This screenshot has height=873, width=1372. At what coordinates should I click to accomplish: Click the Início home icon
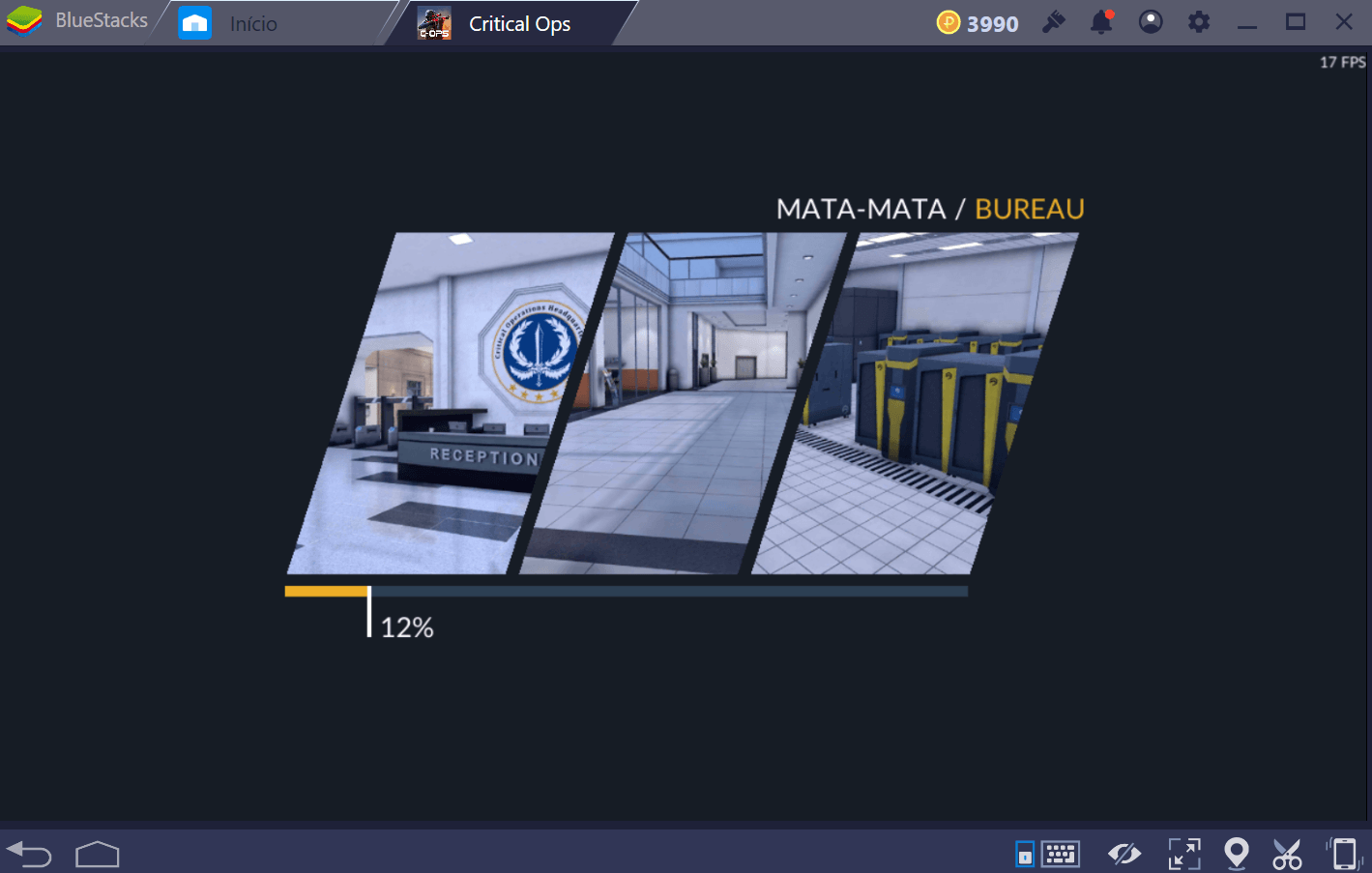[194, 23]
